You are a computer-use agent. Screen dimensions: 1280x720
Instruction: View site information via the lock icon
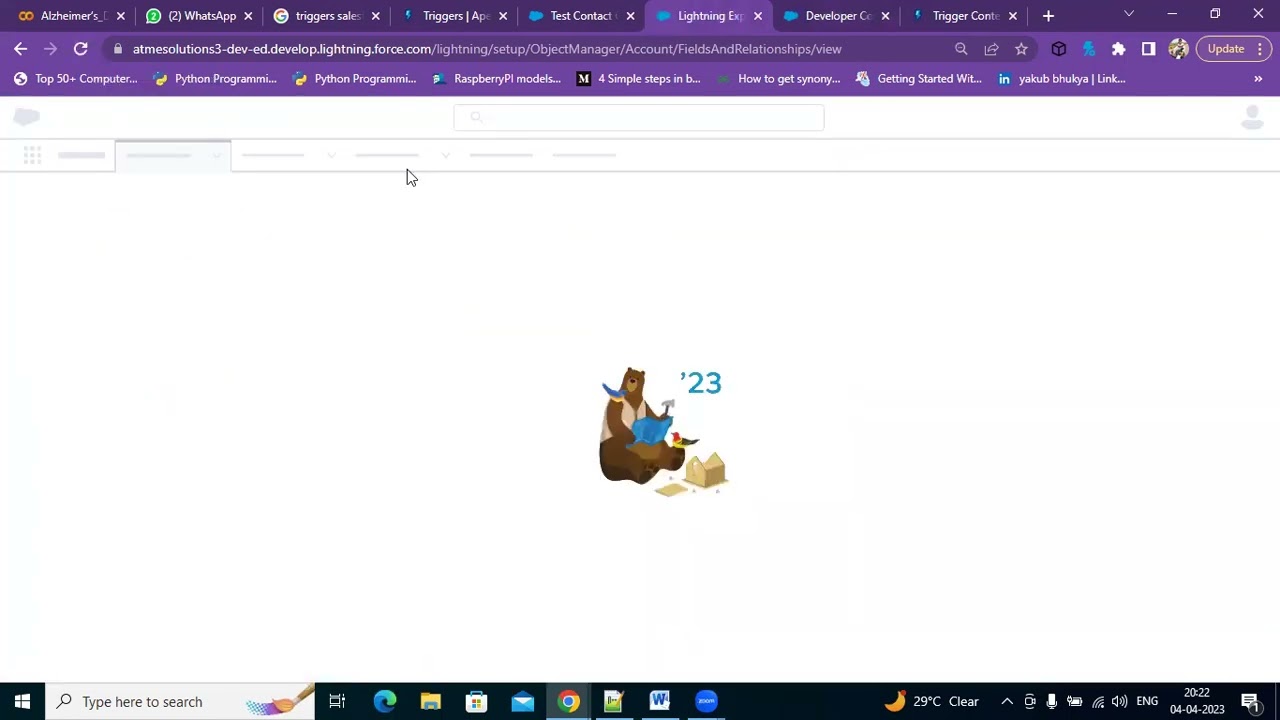point(118,49)
